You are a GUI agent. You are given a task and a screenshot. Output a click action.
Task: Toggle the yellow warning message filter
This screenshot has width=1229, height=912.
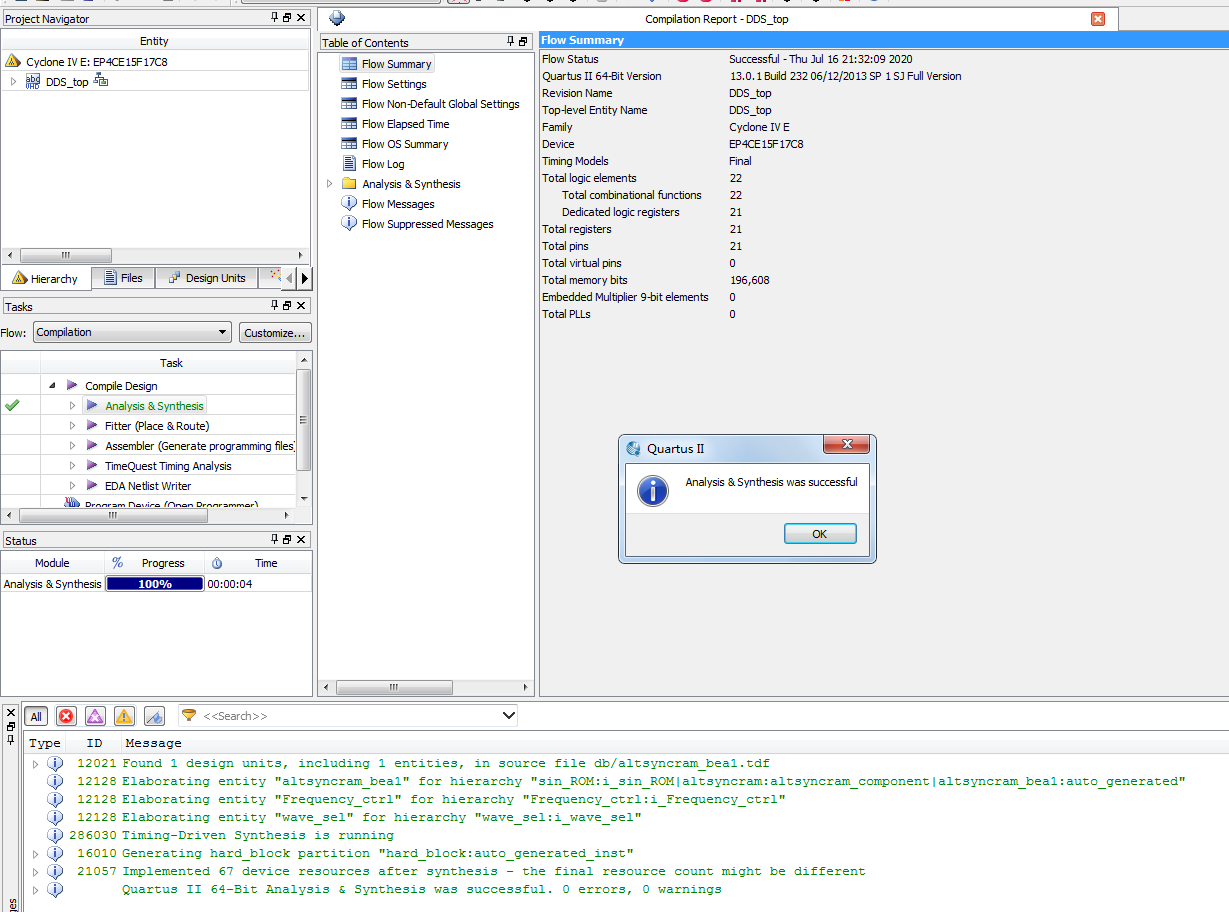coord(124,716)
